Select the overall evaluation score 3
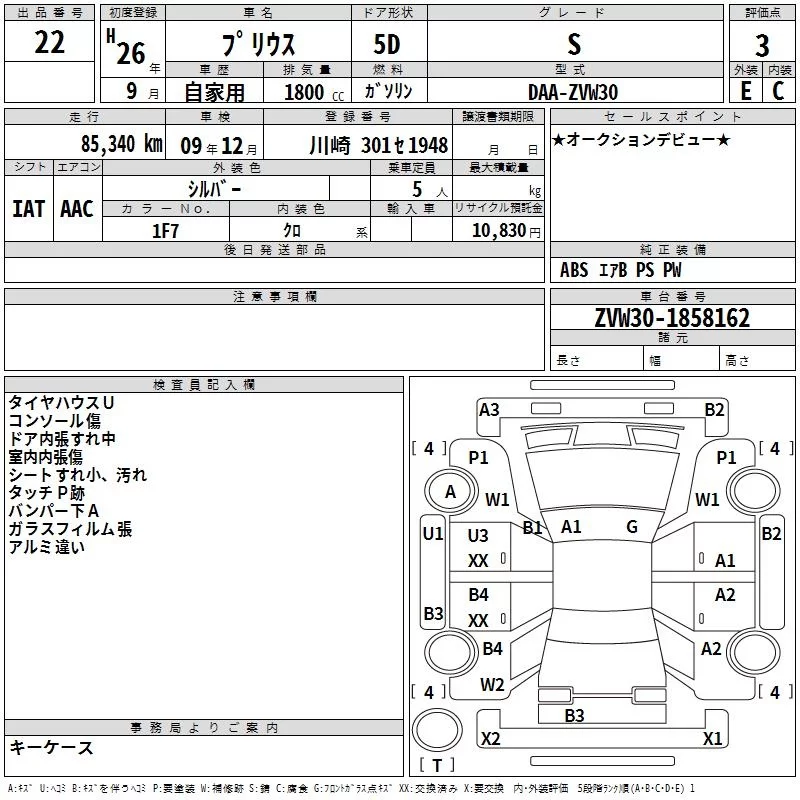This screenshot has width=800, height=800. pyautogui.click(x=762, y=46)
